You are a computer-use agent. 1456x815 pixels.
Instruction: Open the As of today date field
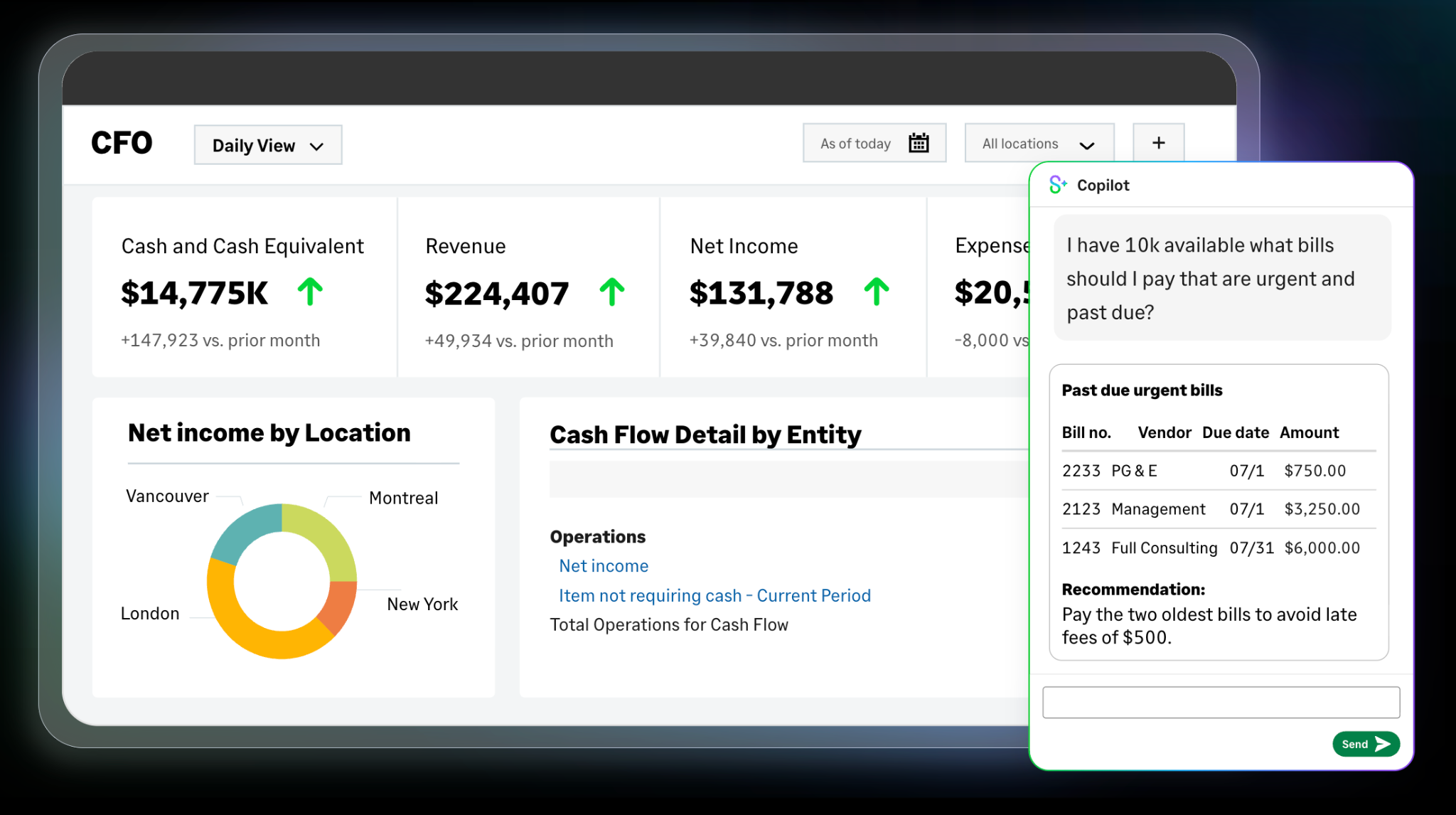click(874, 143)
